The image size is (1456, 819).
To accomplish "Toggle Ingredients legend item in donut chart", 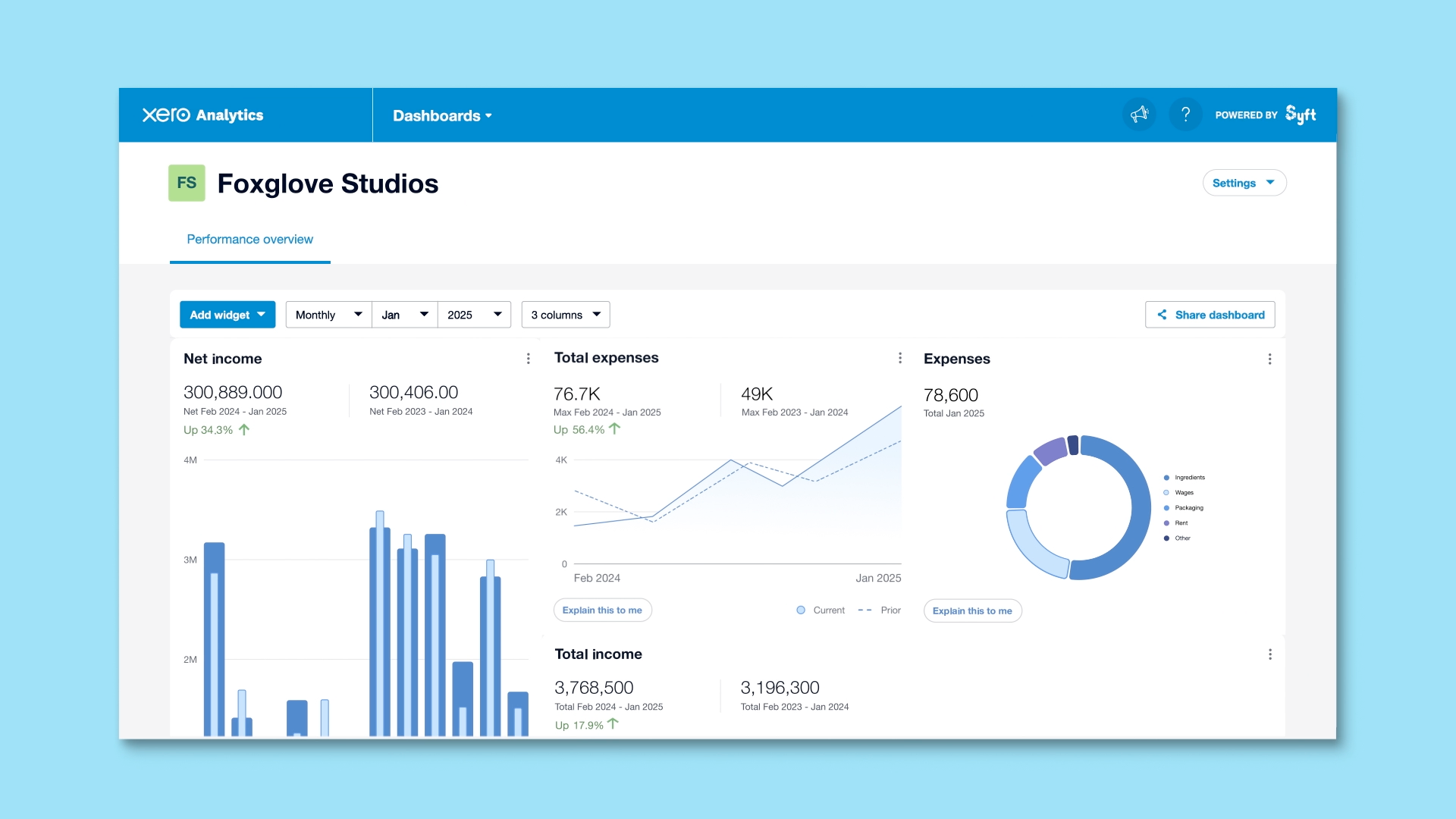I will click(1188, 478).
